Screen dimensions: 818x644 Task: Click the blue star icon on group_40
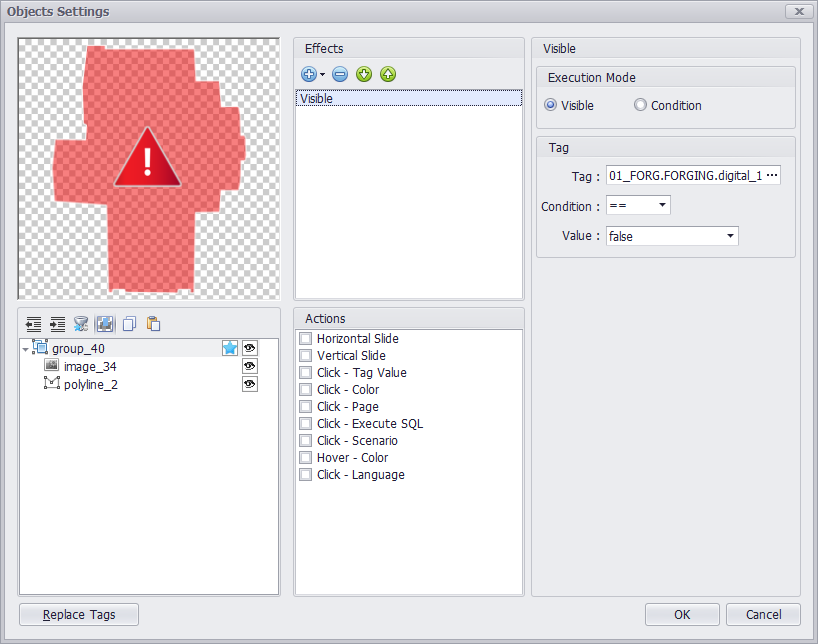(x=230, y=349)
